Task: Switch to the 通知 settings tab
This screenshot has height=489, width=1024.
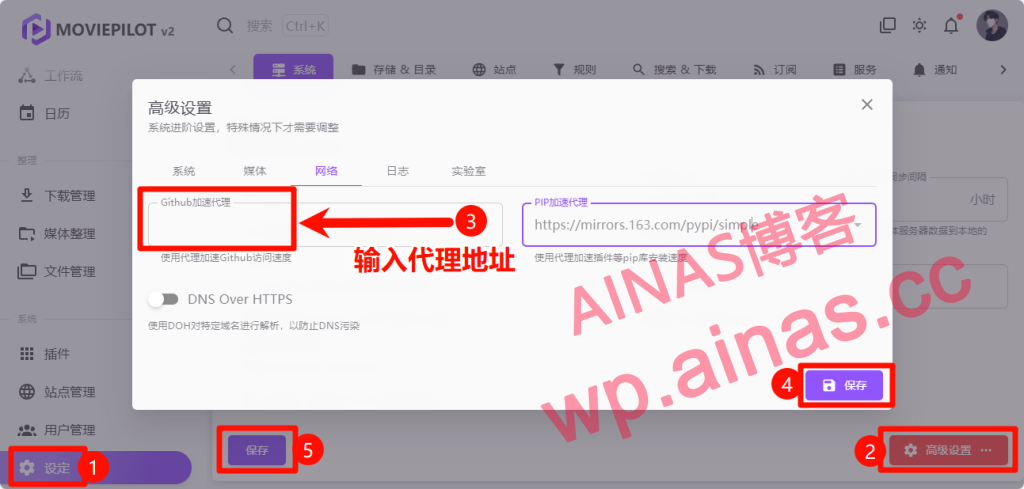Action: coord(935,70)
